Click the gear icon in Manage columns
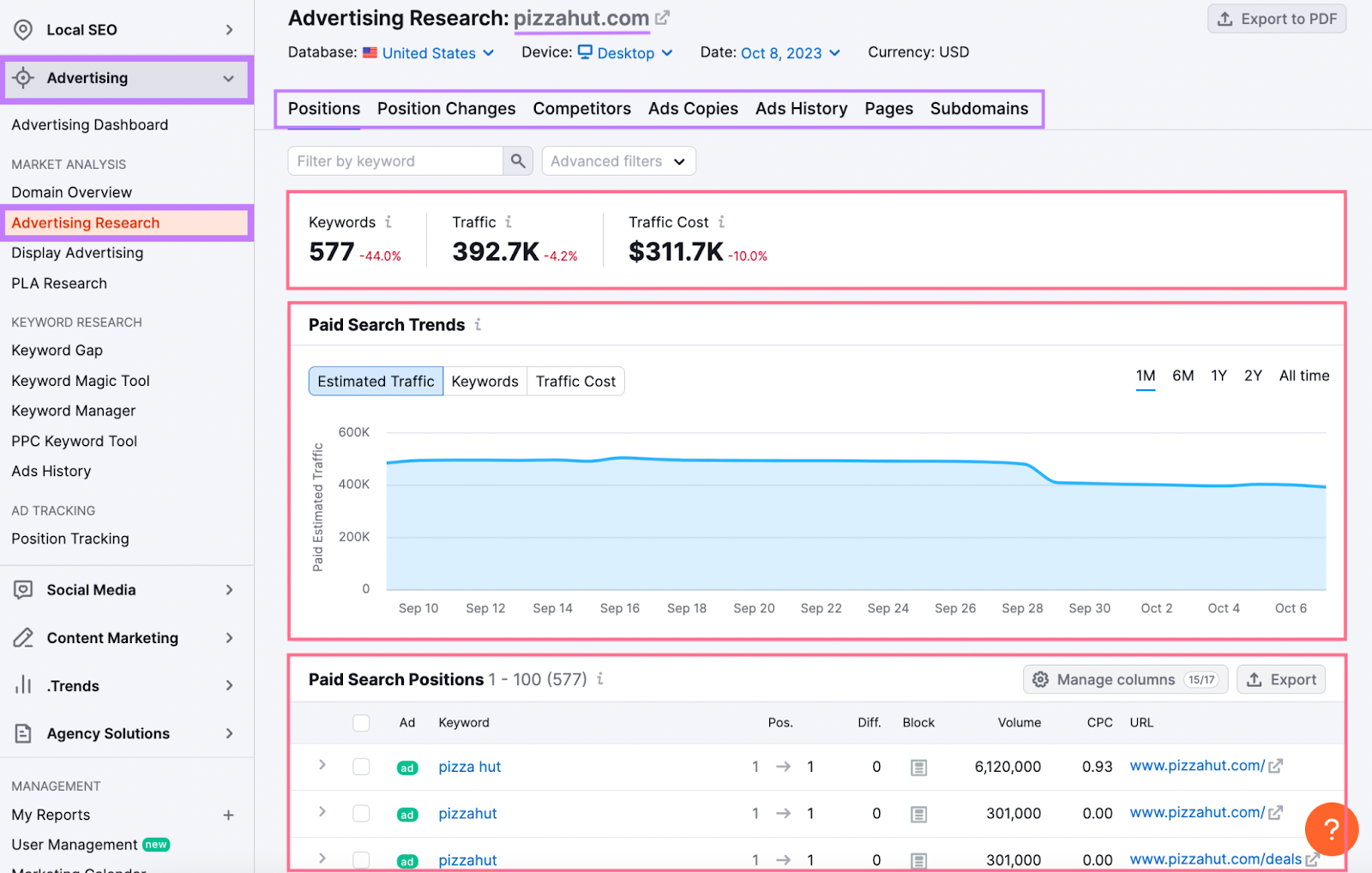1372x873 pixels. coord(1040,679)
